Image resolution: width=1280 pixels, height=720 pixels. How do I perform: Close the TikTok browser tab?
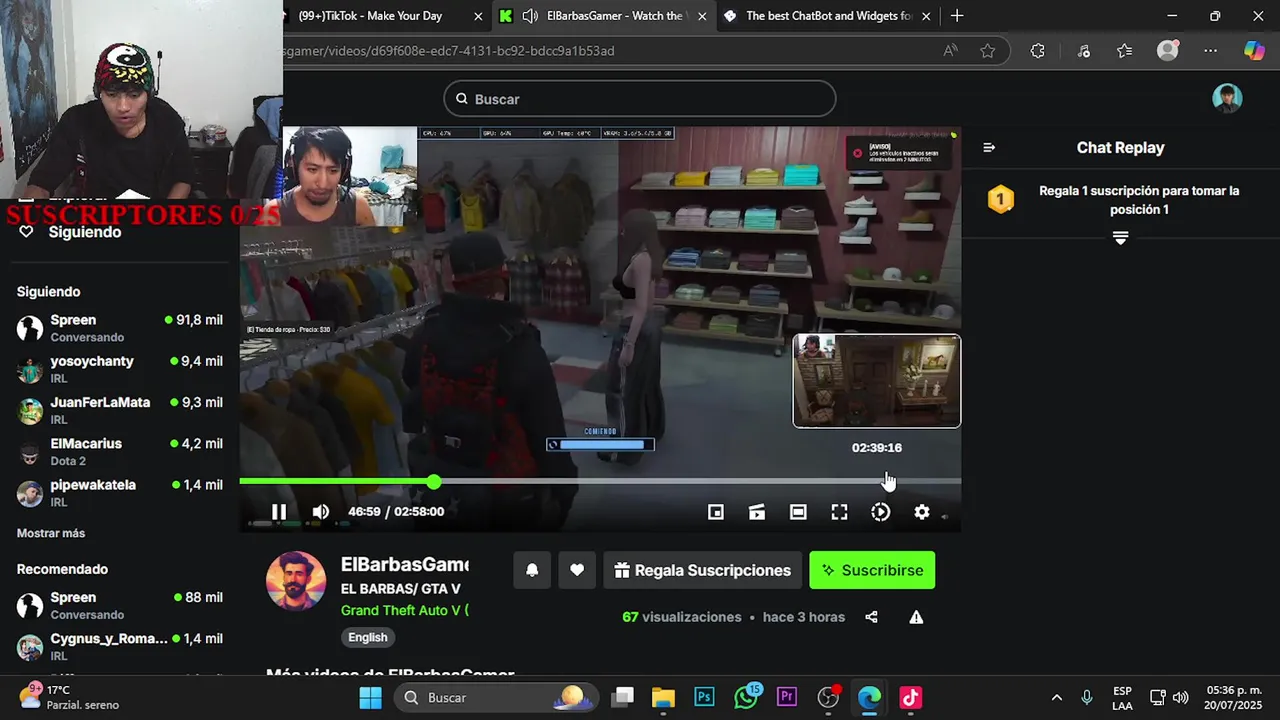[478, 16]
